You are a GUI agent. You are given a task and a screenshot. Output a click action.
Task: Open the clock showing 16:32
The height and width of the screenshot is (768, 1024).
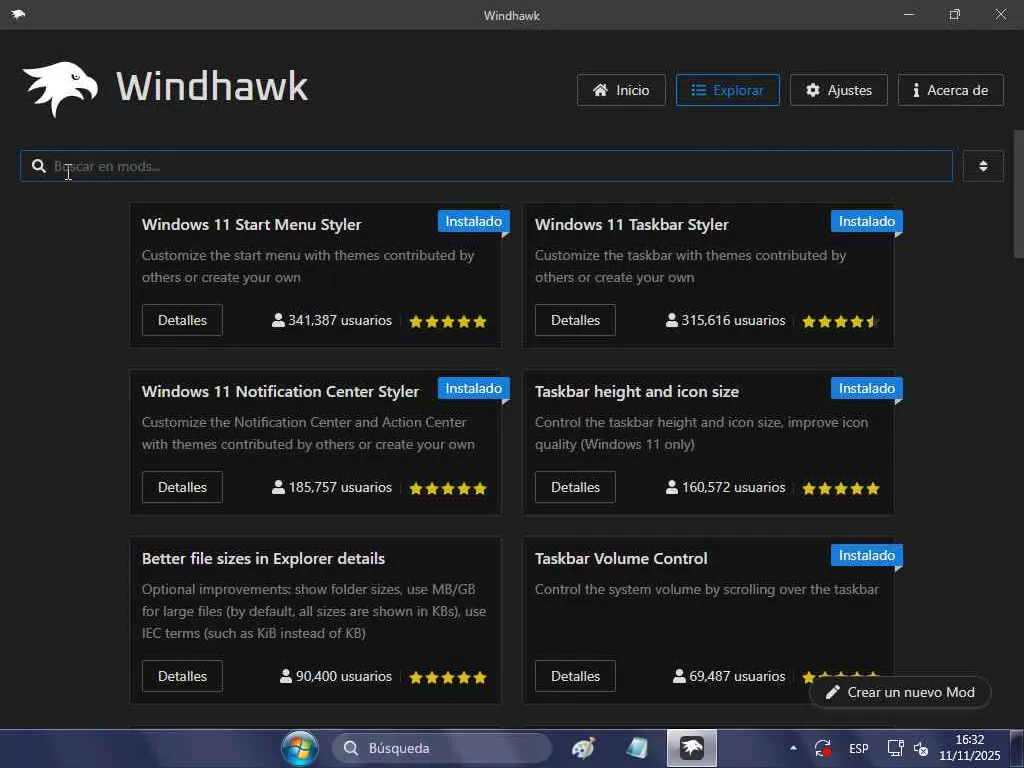970,748
